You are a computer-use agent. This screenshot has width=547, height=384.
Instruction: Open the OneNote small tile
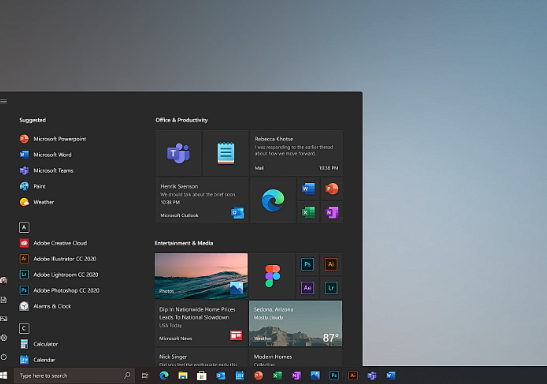click(331, 212)
